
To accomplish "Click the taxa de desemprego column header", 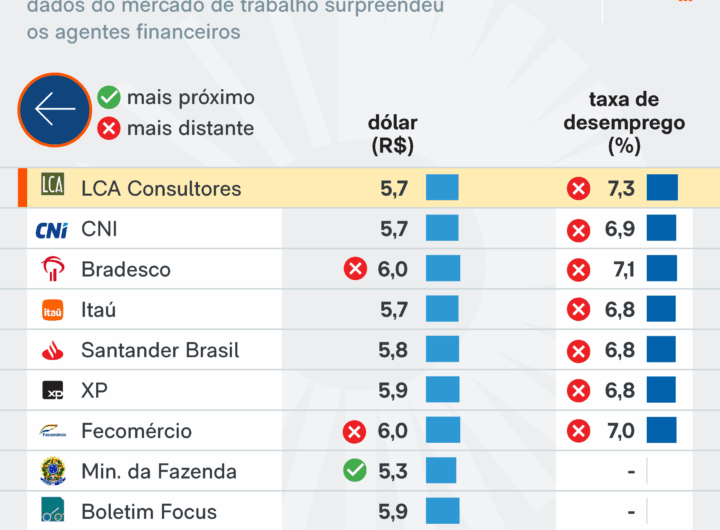I will tap(624, 123).
